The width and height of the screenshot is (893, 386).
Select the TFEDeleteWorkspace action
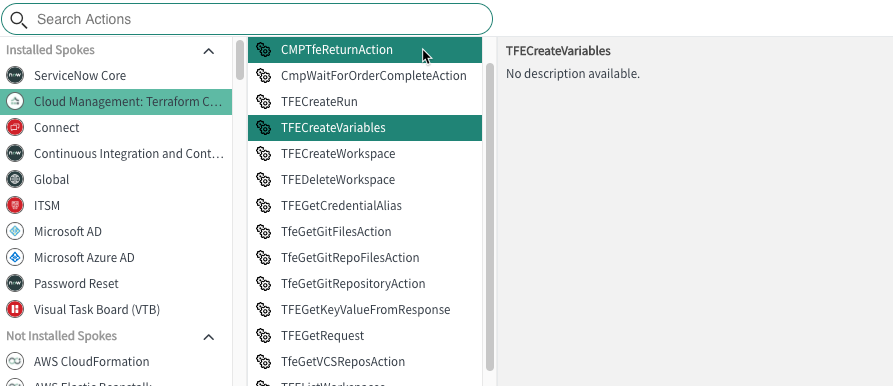(x=364, y=180)
